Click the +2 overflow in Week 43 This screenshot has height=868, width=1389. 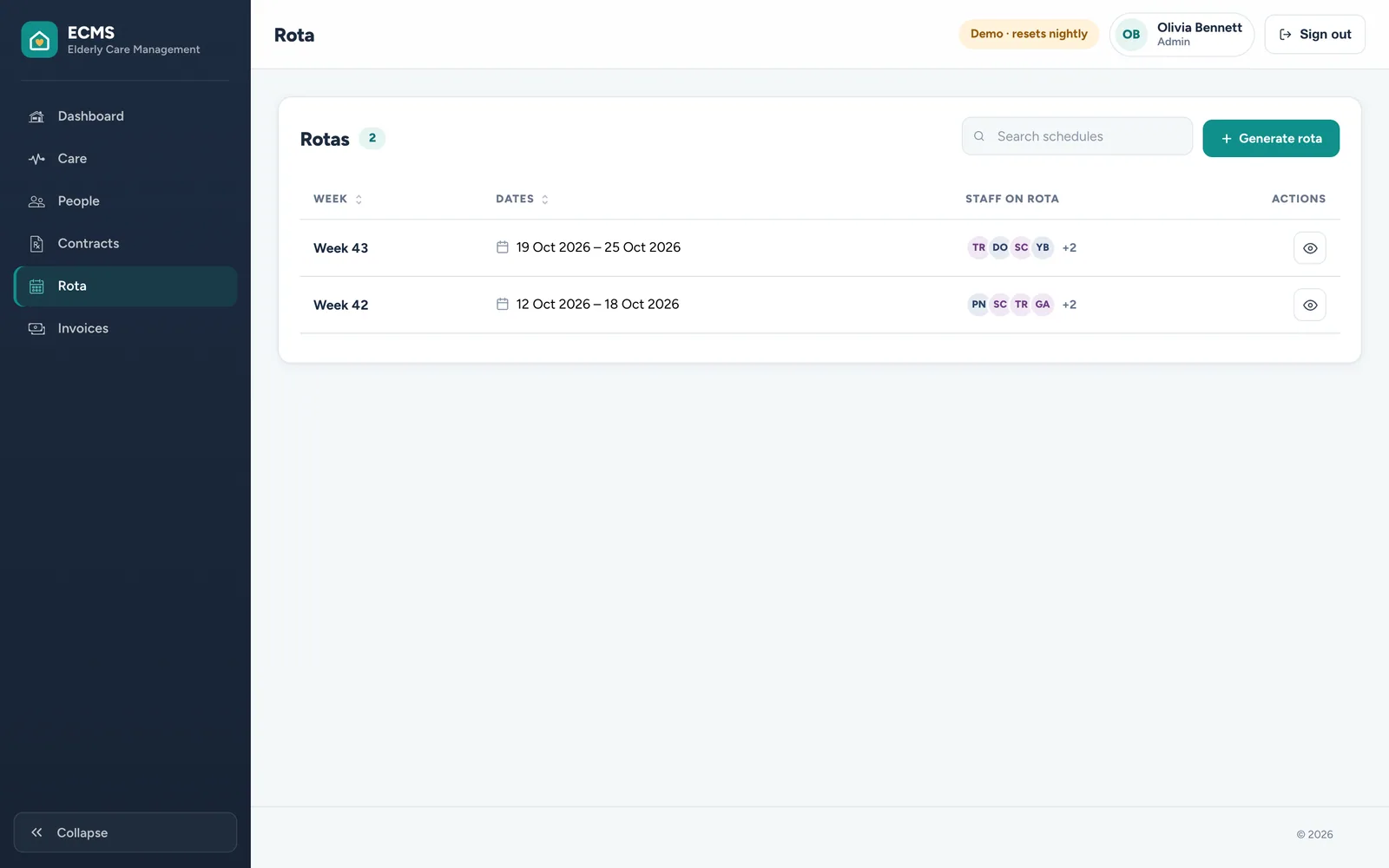(x=1070, y=248)
